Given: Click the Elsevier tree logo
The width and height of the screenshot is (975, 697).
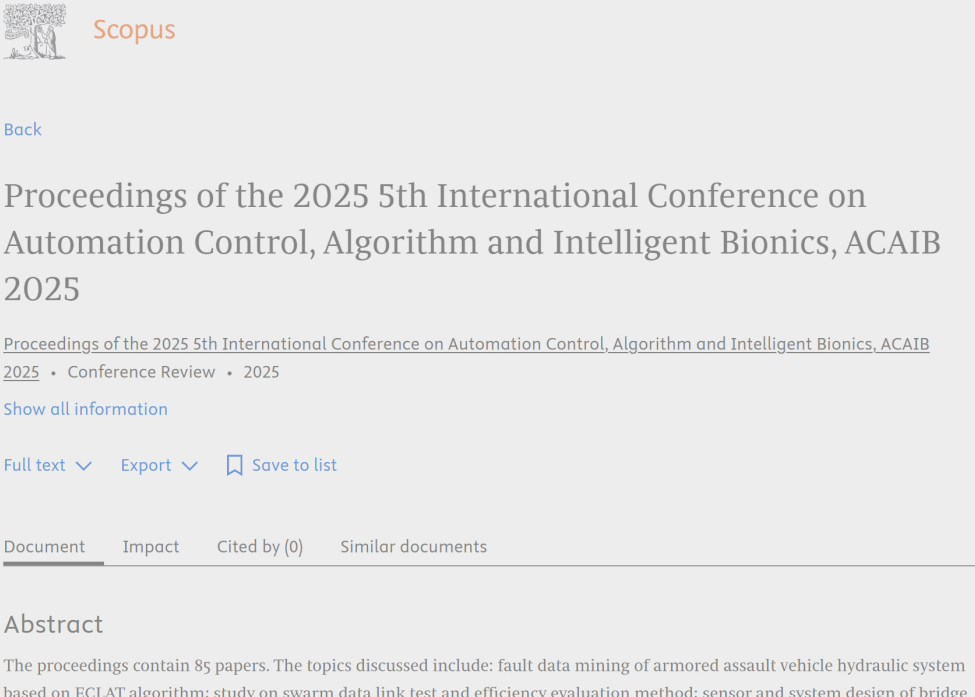Looking at the screenshot, I should 34,30.
